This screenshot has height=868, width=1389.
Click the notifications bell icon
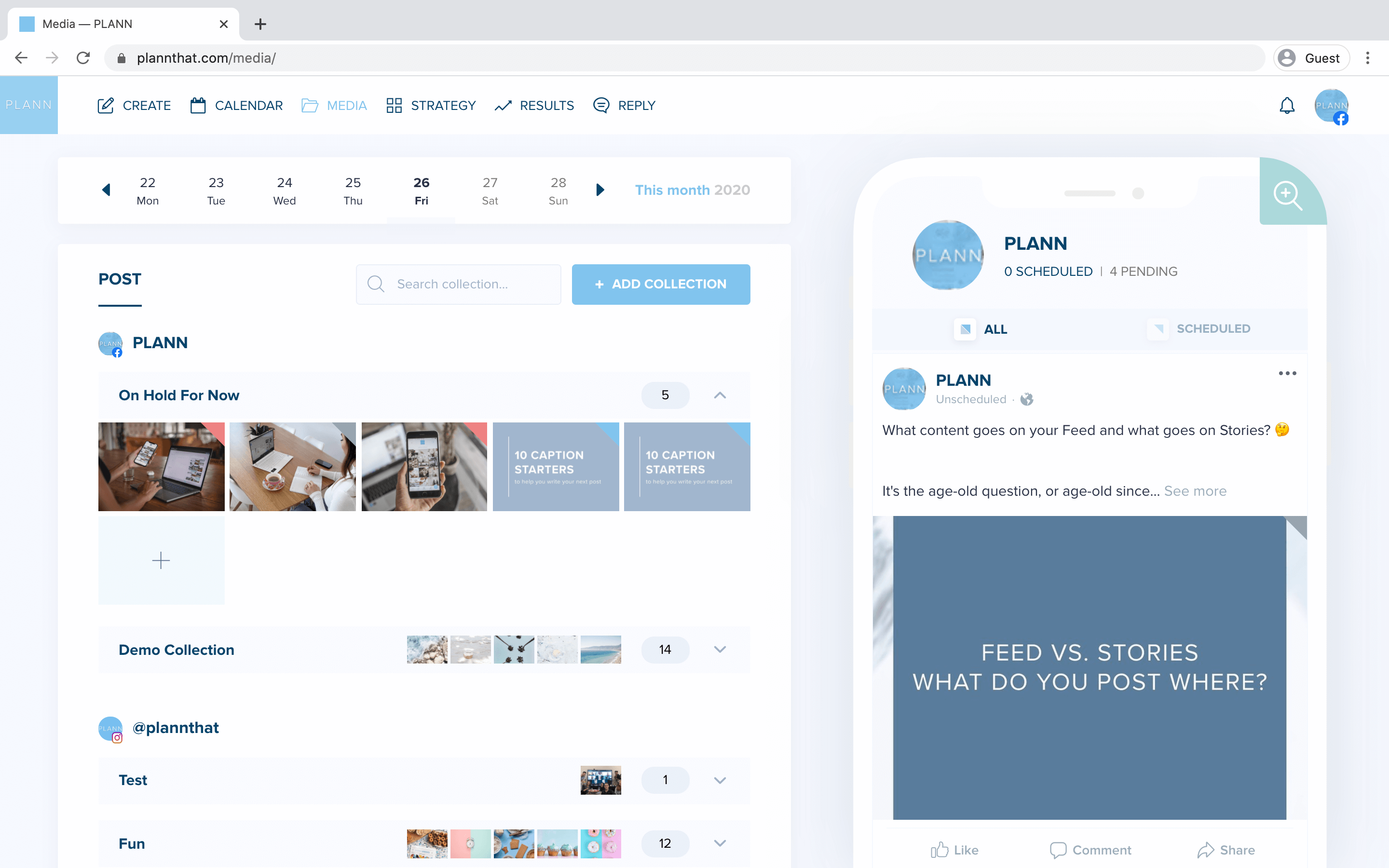1287,106
